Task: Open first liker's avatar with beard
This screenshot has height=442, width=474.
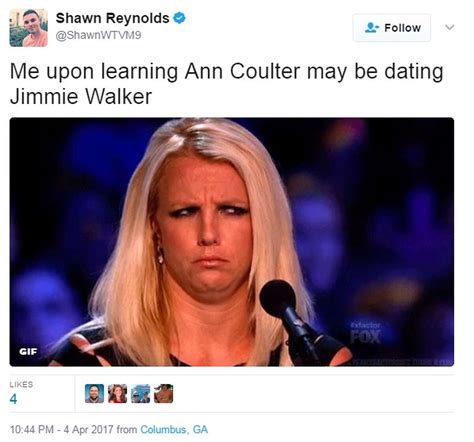Action: click(94, 393)
